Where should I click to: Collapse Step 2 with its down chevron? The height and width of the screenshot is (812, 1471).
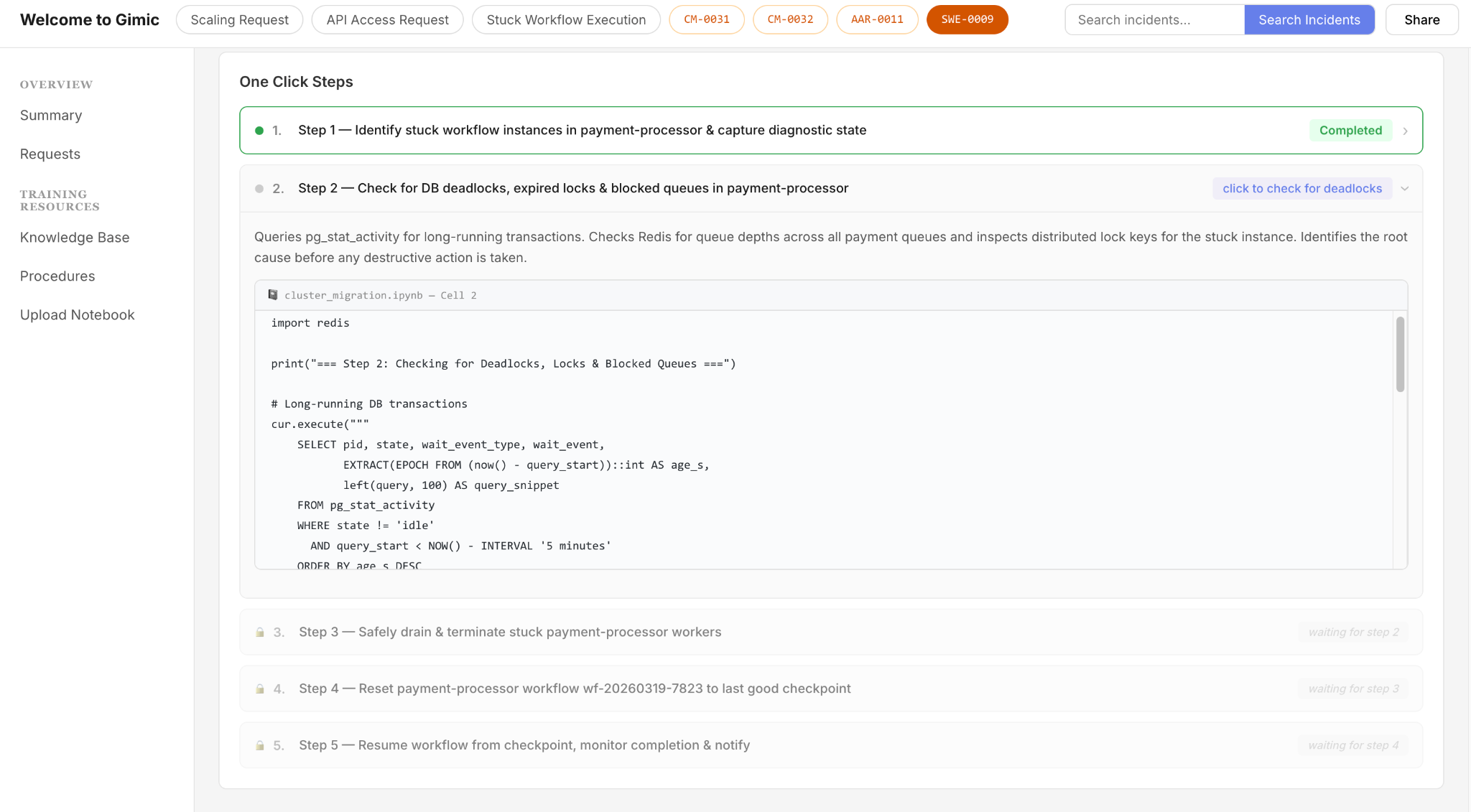[1405, 189]
